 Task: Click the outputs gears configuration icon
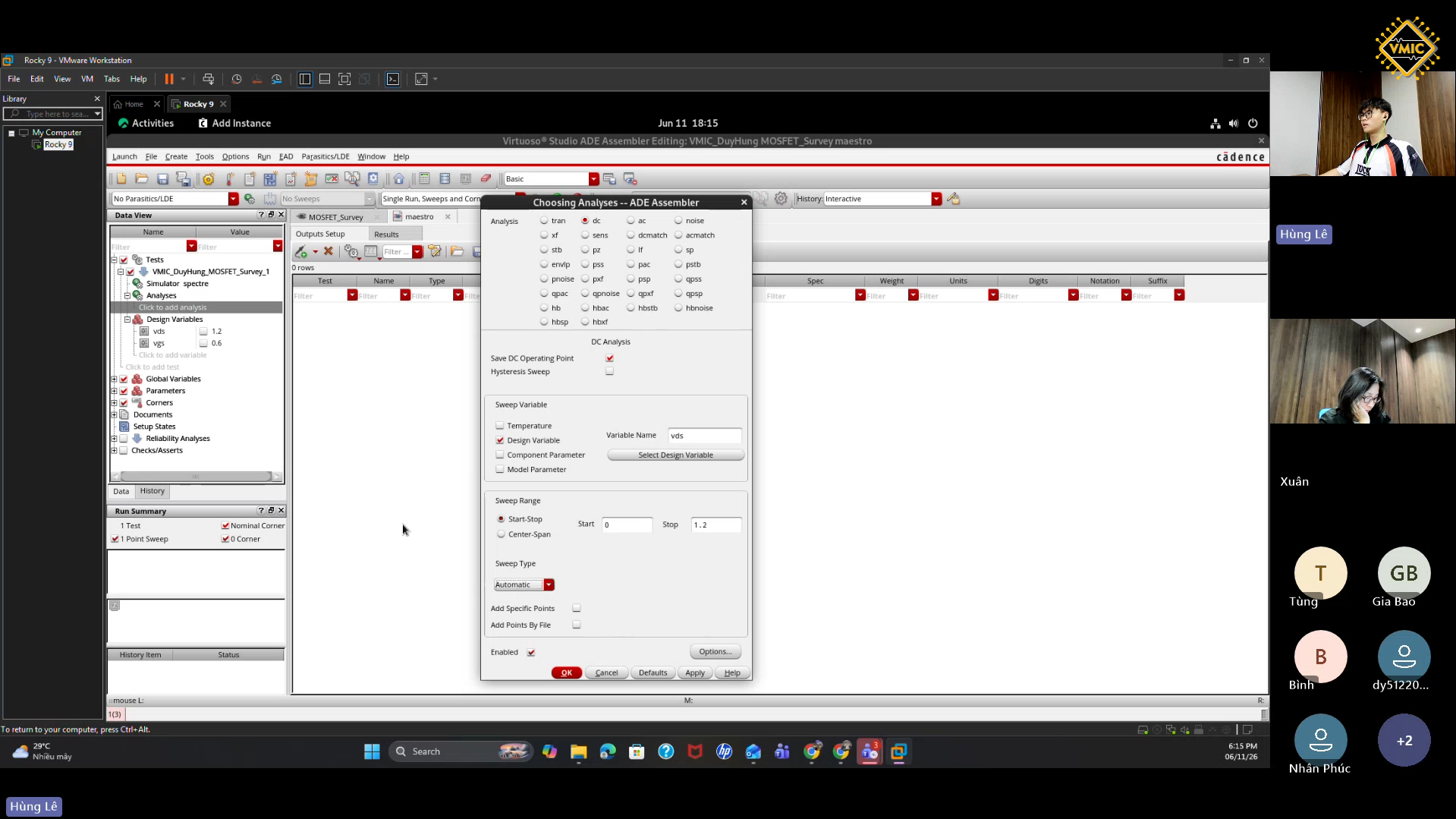[x=351, y=251]
